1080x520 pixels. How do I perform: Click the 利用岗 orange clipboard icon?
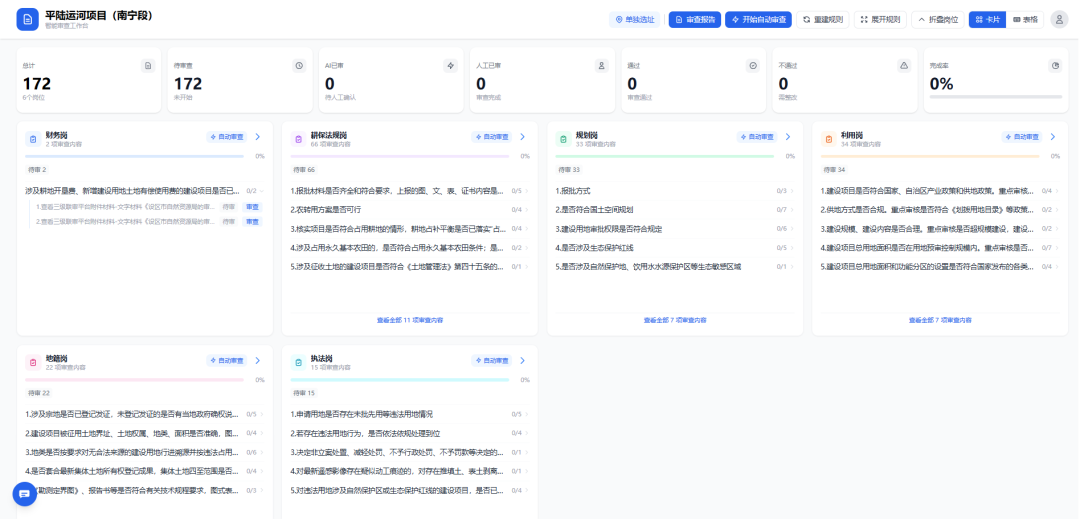pyautogui.click(x=829, y=139)
